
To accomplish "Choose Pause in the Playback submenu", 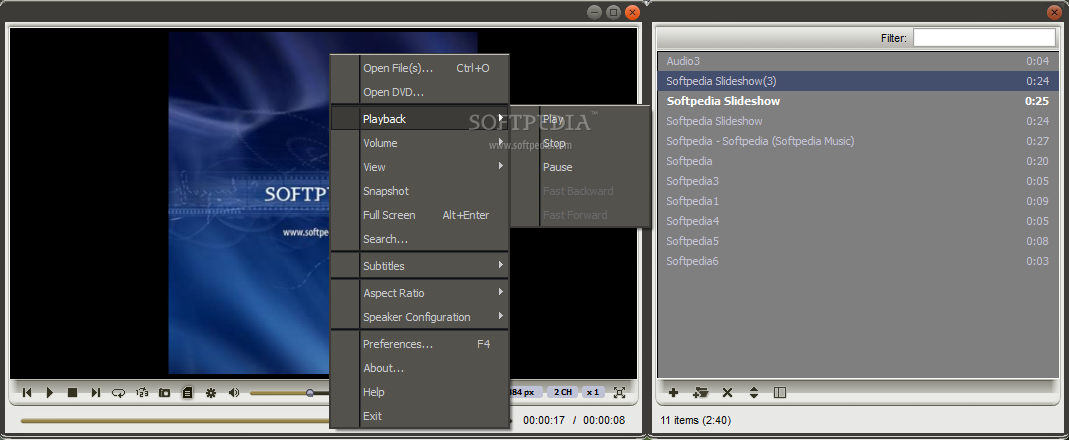I will 581,167.
